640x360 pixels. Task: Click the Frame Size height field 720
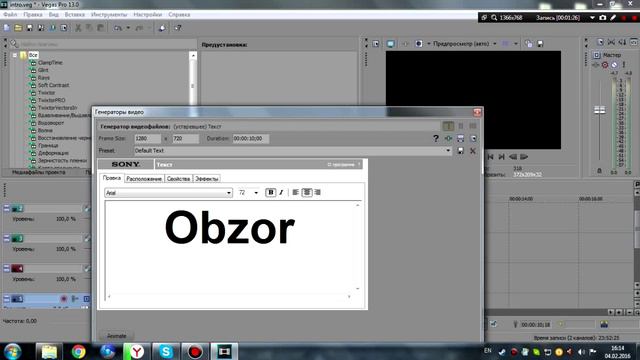tap(185, 139)
